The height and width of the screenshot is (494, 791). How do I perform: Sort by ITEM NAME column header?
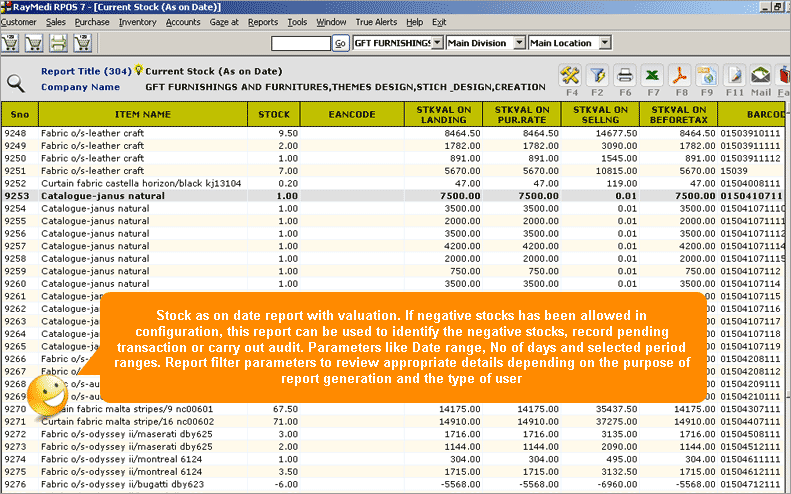(143, 115)
